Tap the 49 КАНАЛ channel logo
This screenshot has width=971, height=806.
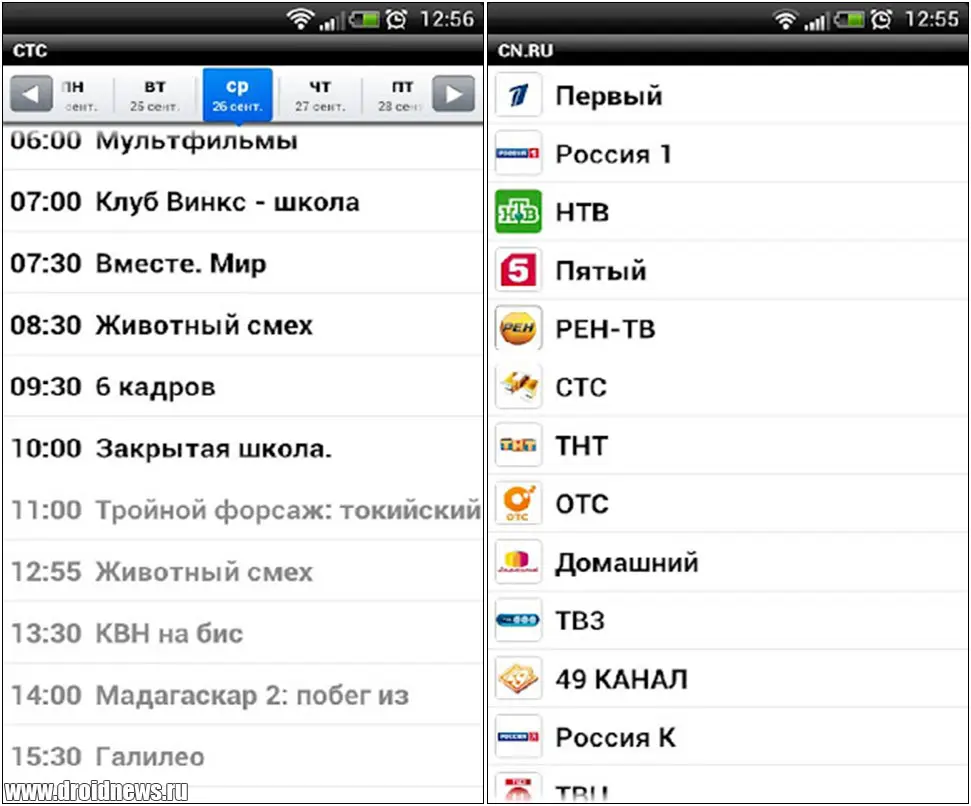coord(518,678)
